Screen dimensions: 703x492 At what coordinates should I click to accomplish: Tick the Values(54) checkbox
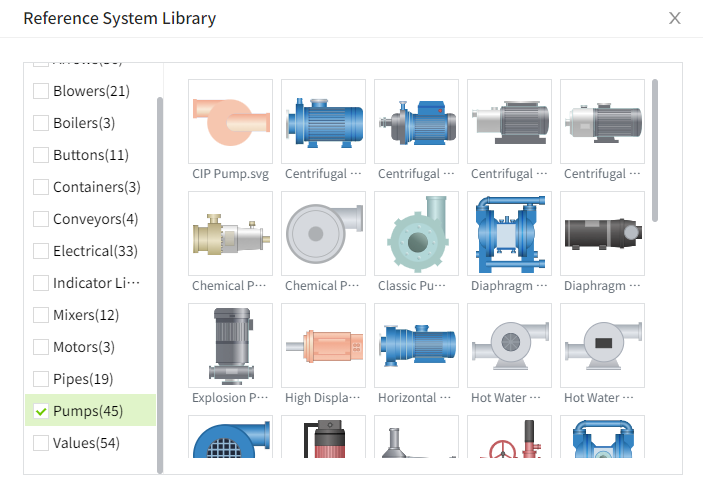pos(41,443)
